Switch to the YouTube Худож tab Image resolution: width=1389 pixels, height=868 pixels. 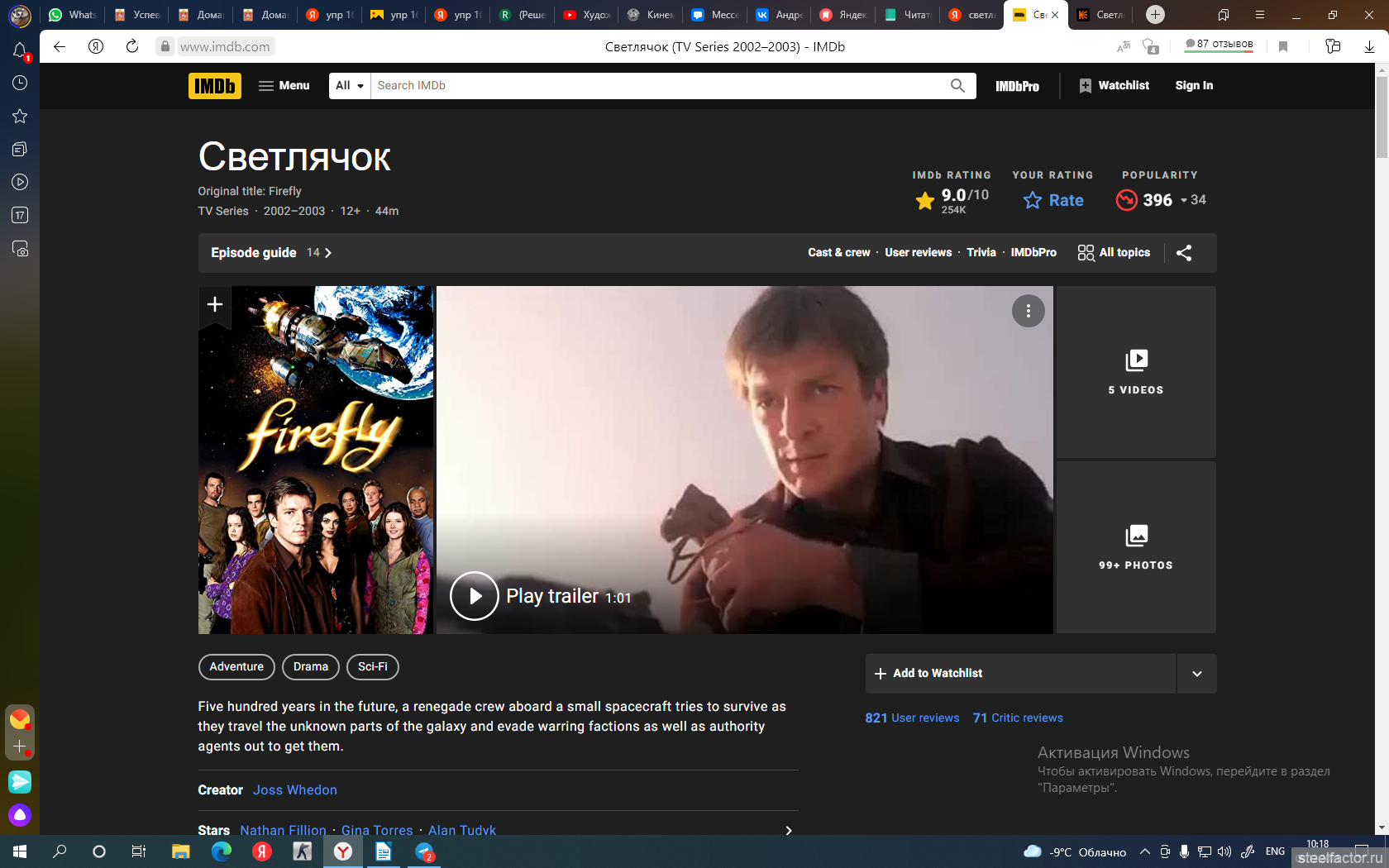586,15
